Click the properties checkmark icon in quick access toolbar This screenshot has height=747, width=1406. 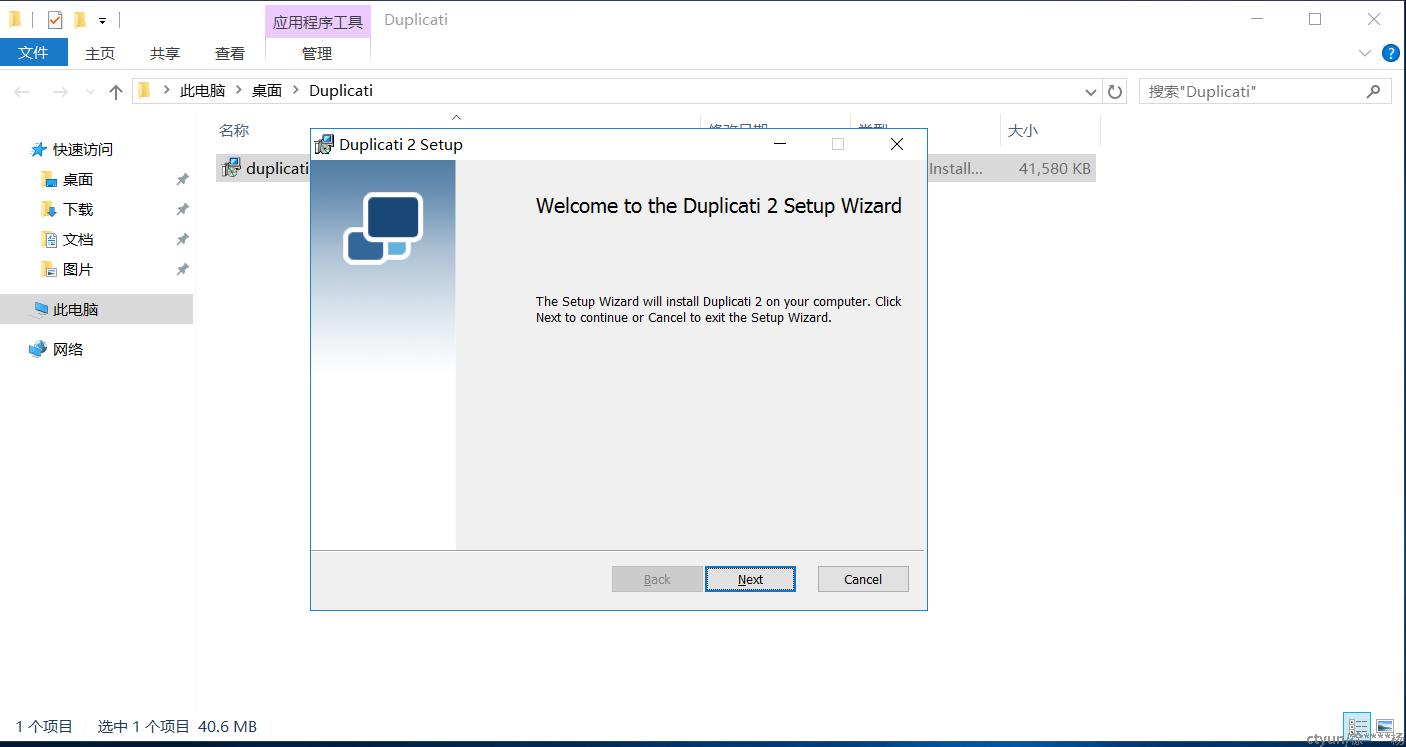point(55,19)
